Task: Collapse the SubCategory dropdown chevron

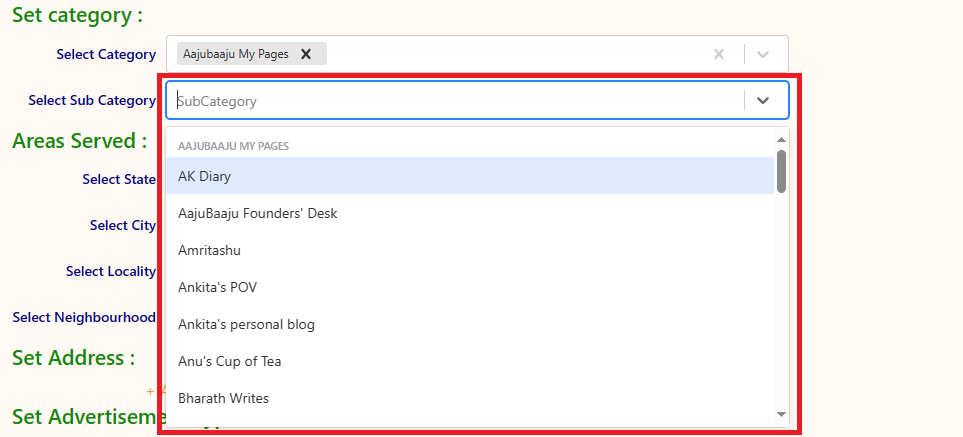Action: tap(764, 100)
